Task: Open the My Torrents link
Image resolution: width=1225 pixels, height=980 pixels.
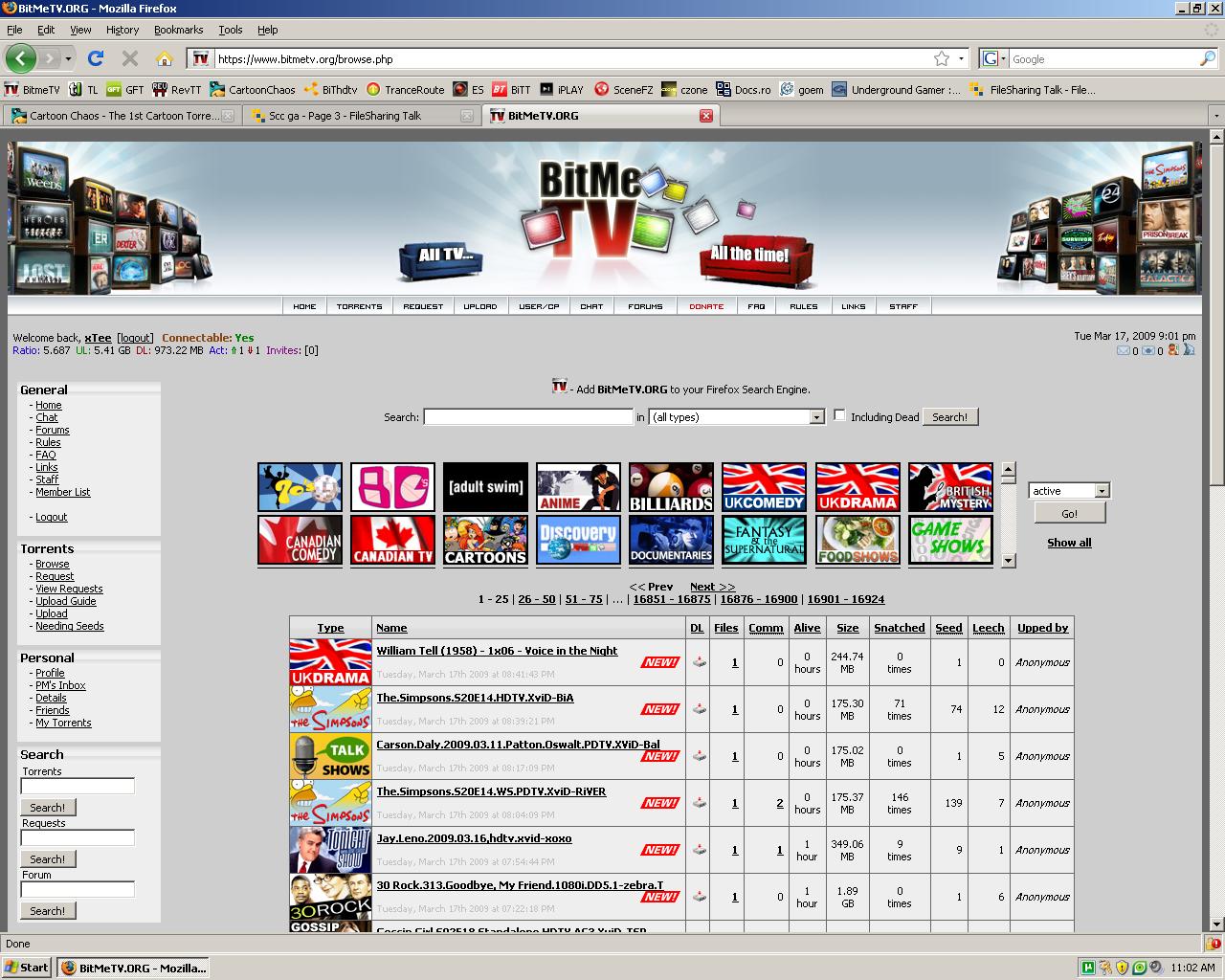Action: (63, 723)
